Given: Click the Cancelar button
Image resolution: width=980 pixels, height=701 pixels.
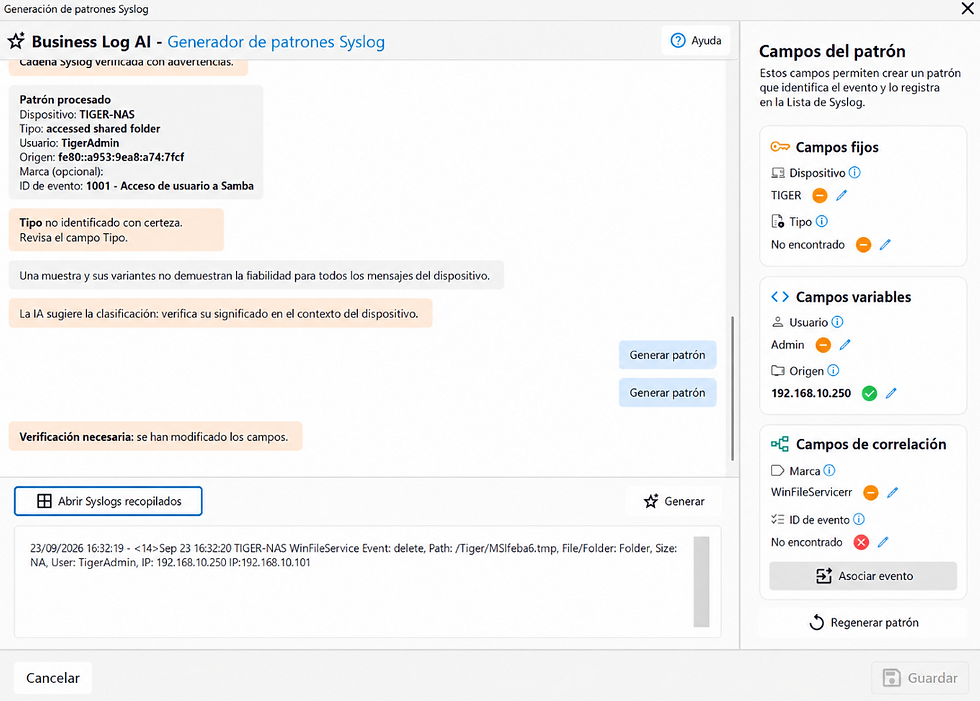Looking at the screenshot, I should click(x=53, y=678).
